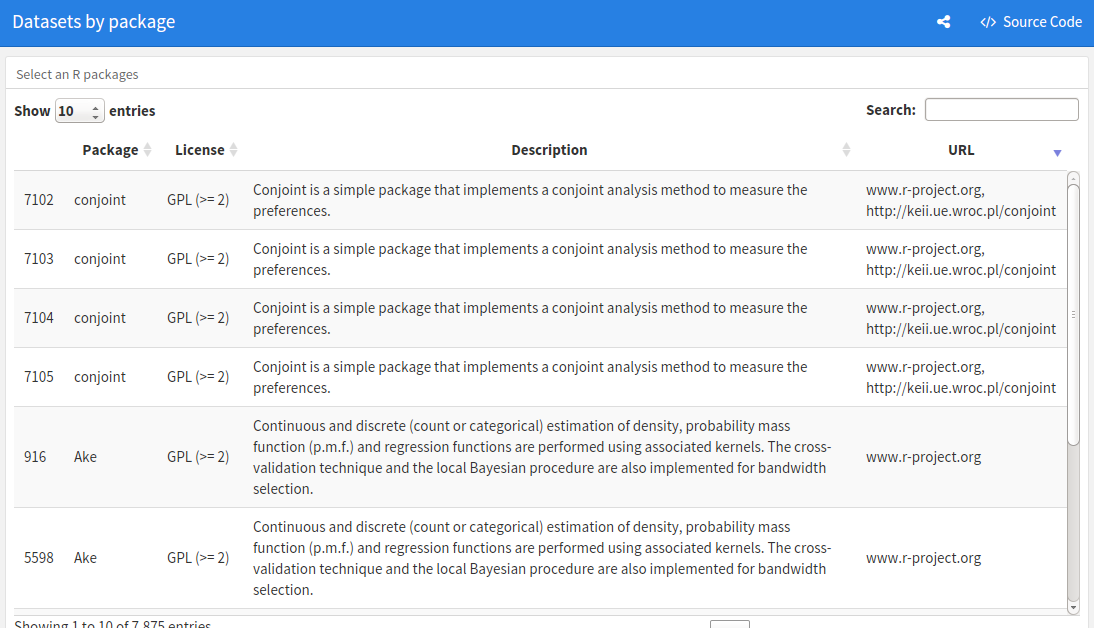Sort by Description column sort arrows
Screen dimensions: 1094x628
[x=846, y=150]
